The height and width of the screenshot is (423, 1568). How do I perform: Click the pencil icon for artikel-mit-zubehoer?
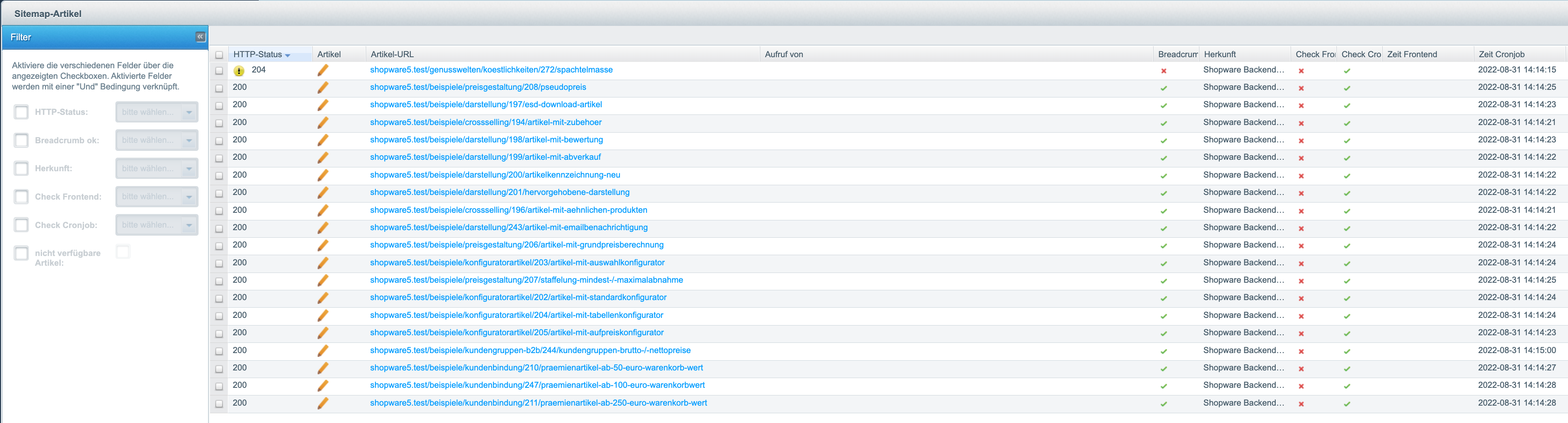click(x=323, y=123)
